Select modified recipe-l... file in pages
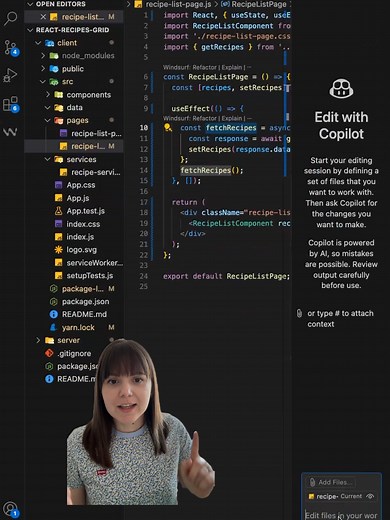 point(87,146)
